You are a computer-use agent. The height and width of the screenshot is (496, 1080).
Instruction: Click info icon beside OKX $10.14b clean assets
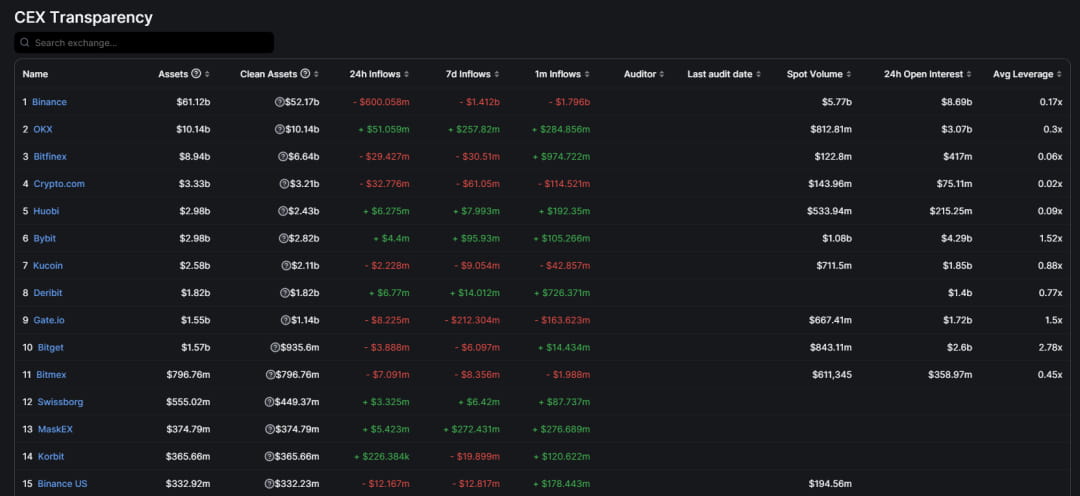pyautogui.click(x=279, y=130)
